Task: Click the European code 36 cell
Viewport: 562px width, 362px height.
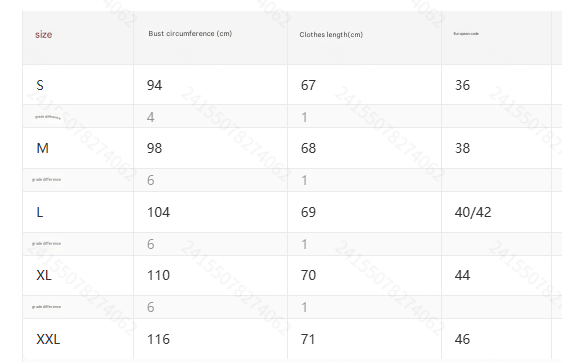Action: (x=462, y=85)
